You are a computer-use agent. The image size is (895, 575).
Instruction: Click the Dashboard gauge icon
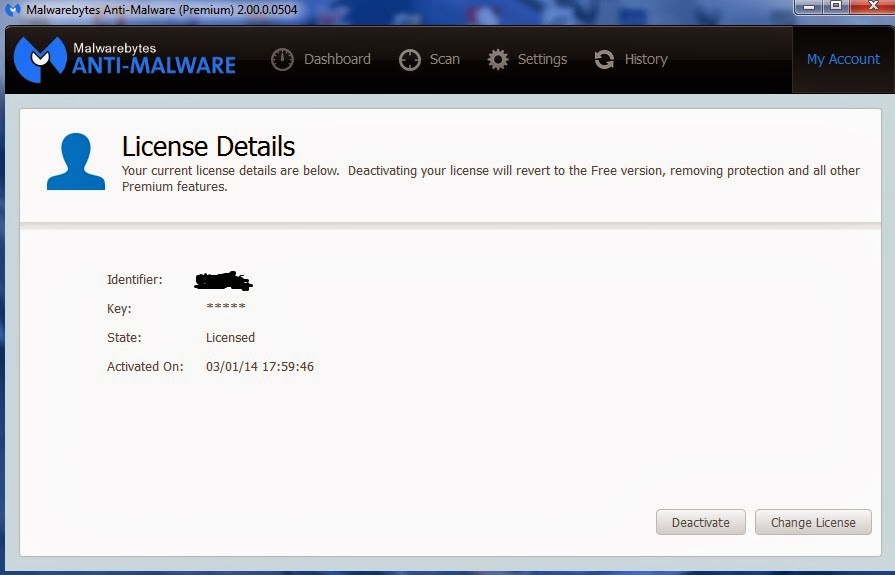(282, 59)
